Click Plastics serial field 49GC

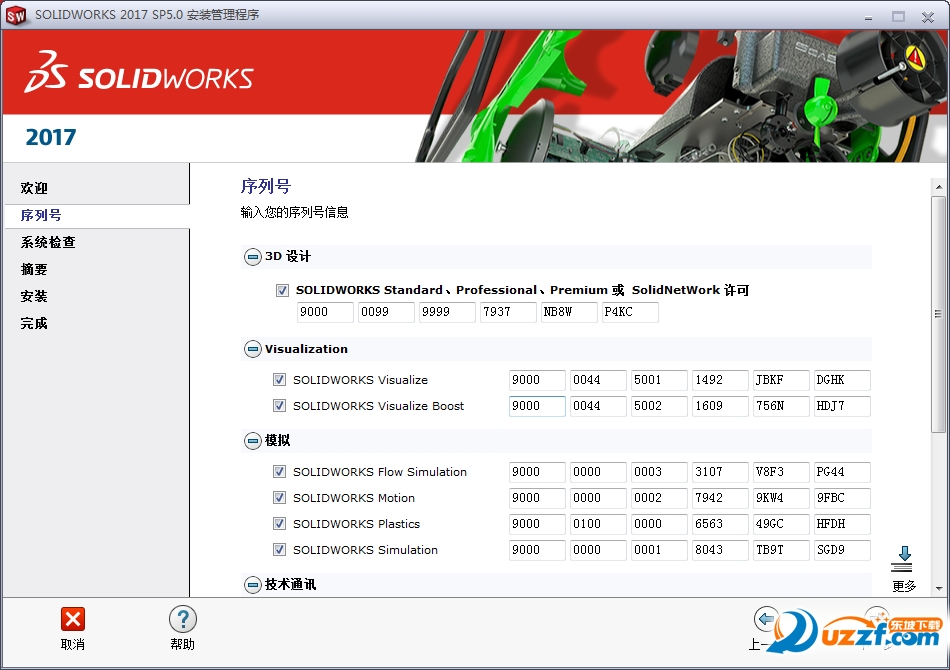(x=781, y=524)
